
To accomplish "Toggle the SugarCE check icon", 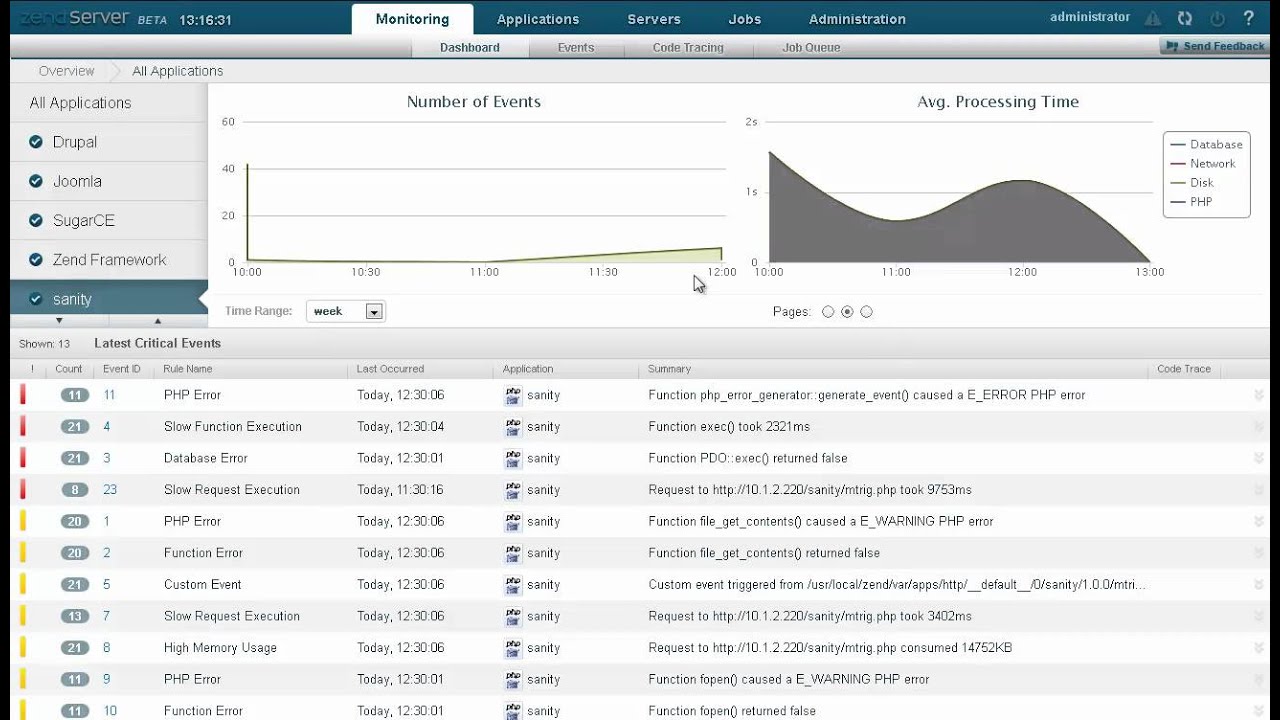I will pos(36,220).
